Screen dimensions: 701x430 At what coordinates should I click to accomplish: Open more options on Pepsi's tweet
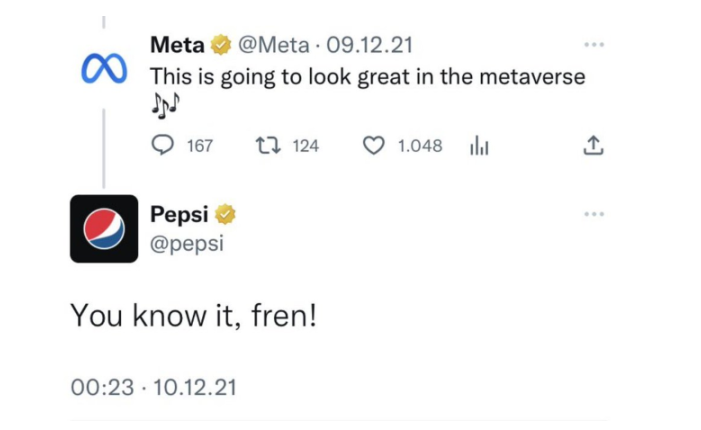[x=594, y=214]
